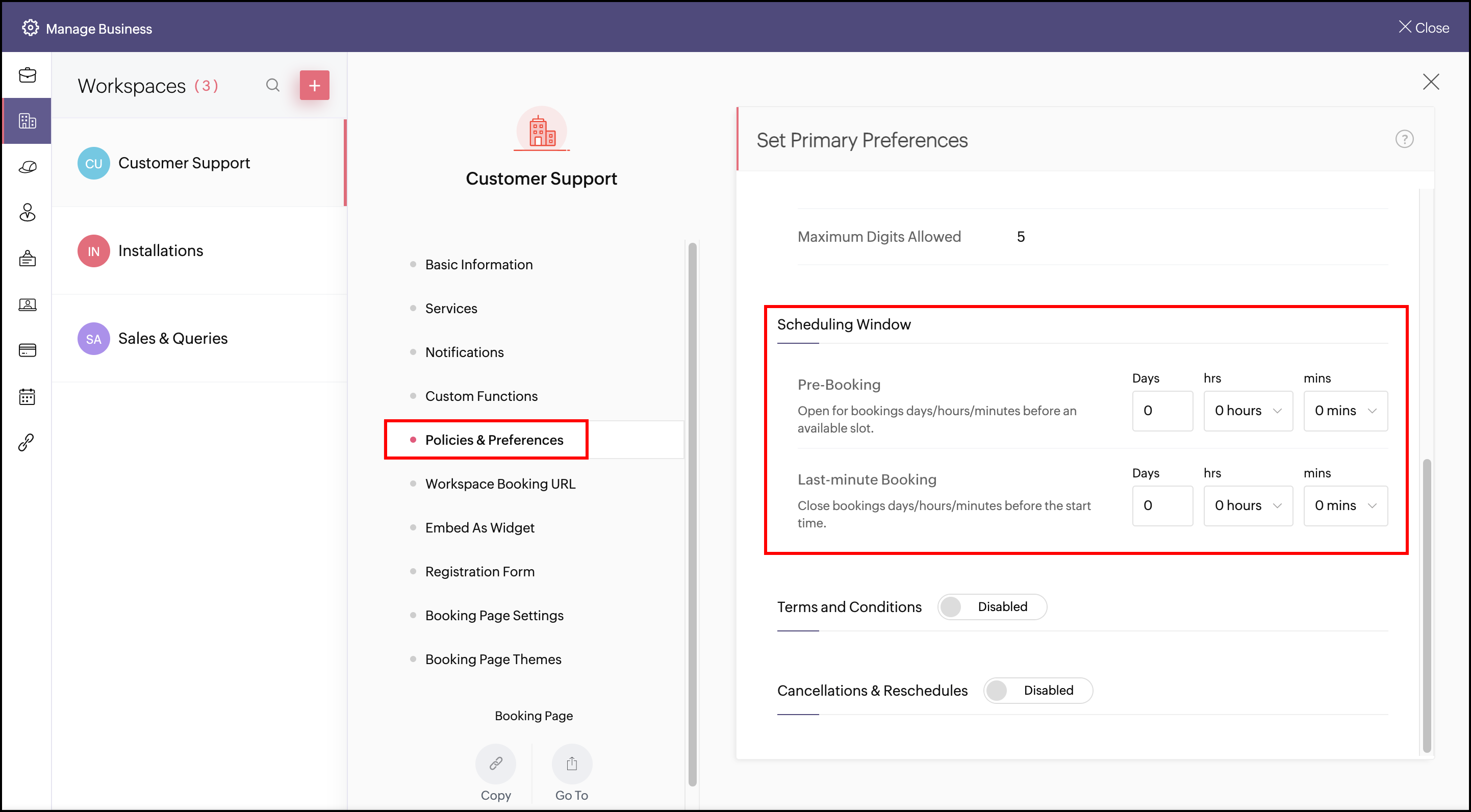Click the Copy booking page link icon
This screenshot has width=1471, height=812.
tap(495, 764)
